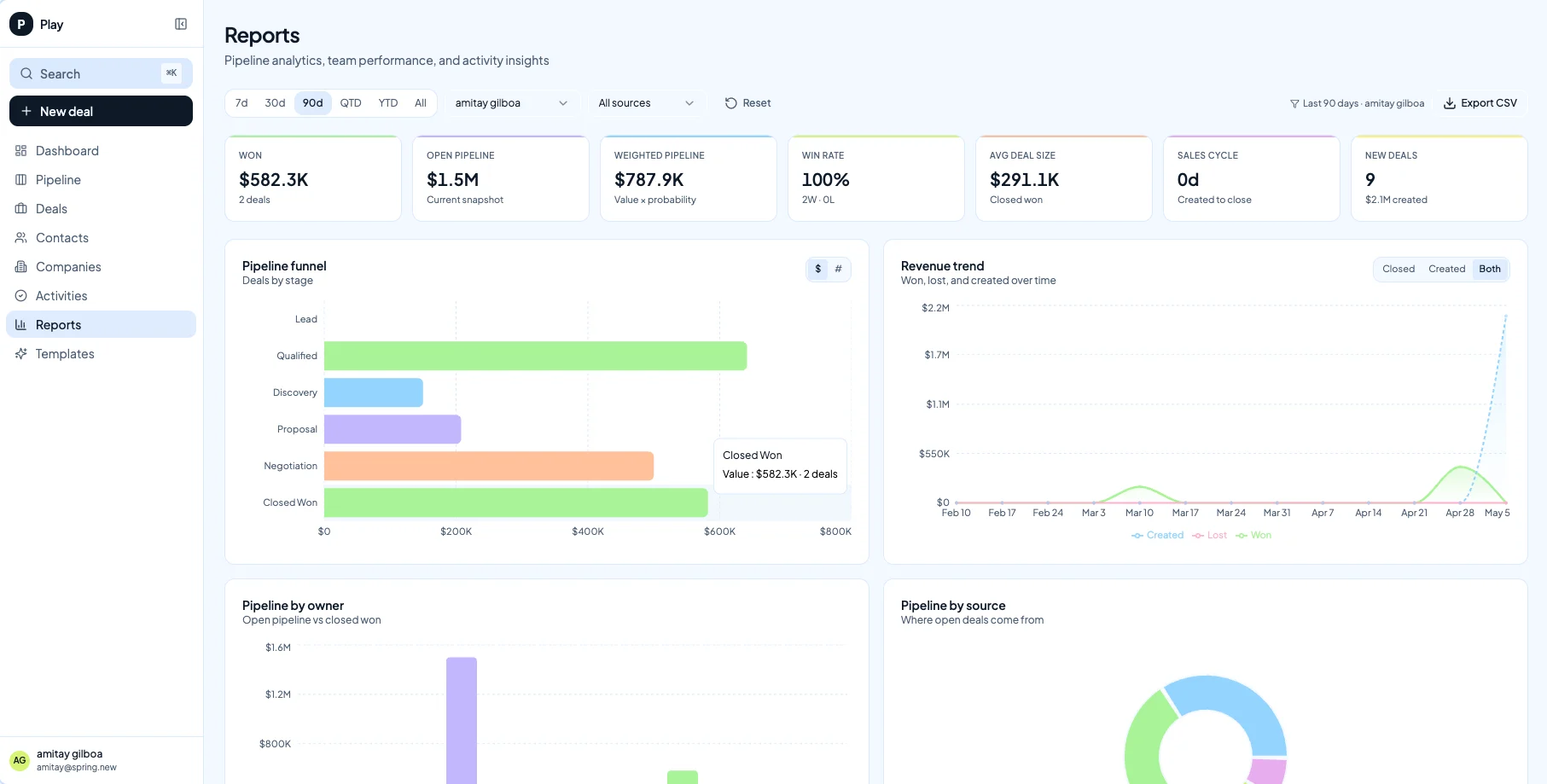Select the All time range
The image size is (1547, 784).
(421, 103)
